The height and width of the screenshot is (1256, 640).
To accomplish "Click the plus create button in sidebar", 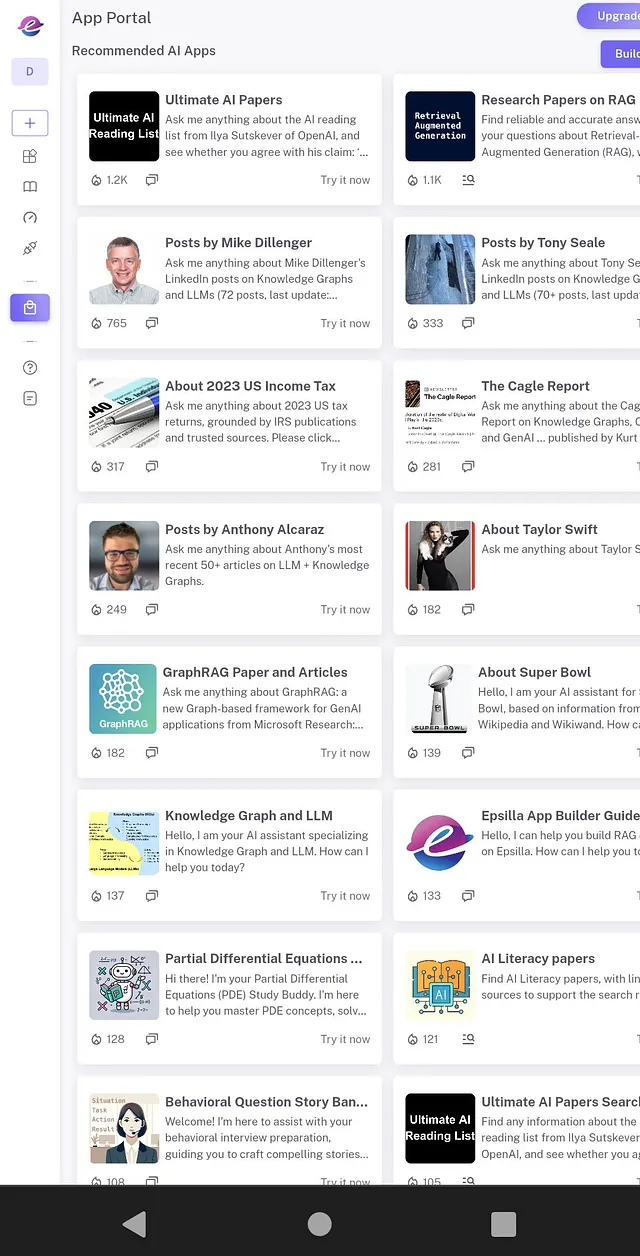I will click(30, 123).
